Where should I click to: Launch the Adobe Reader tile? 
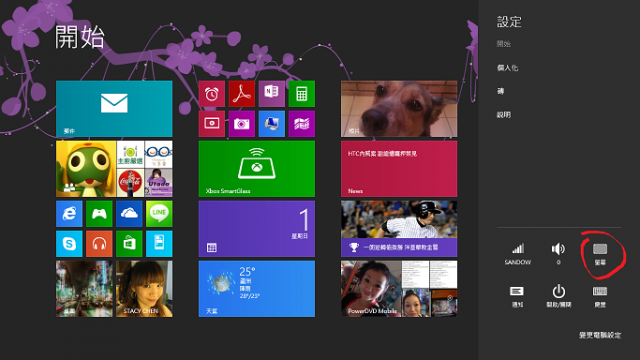click(x=242, y=94)
